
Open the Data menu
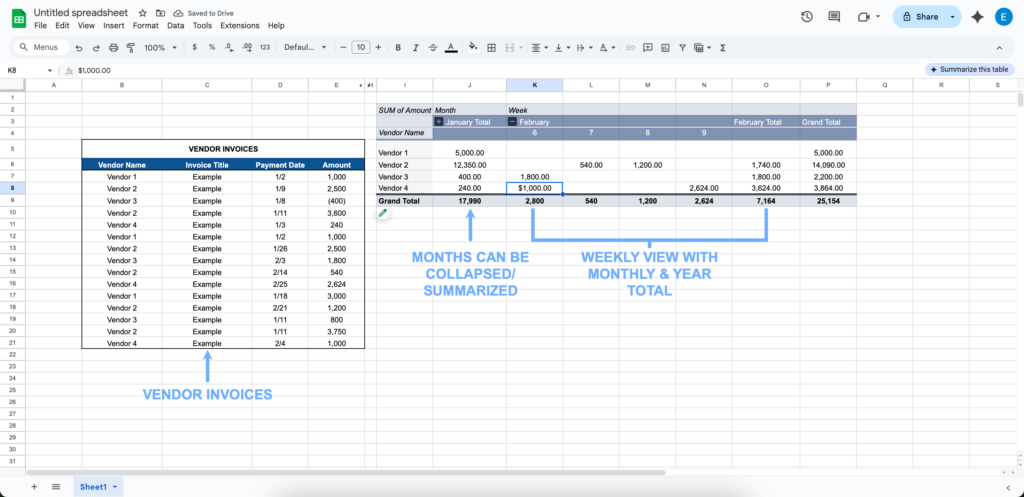point(176,25)
